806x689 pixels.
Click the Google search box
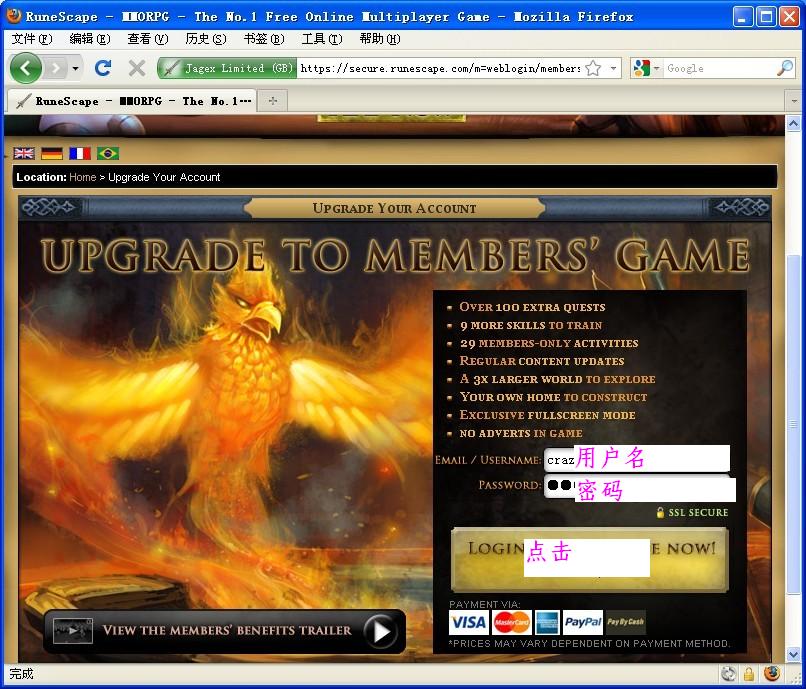(719, 68)
